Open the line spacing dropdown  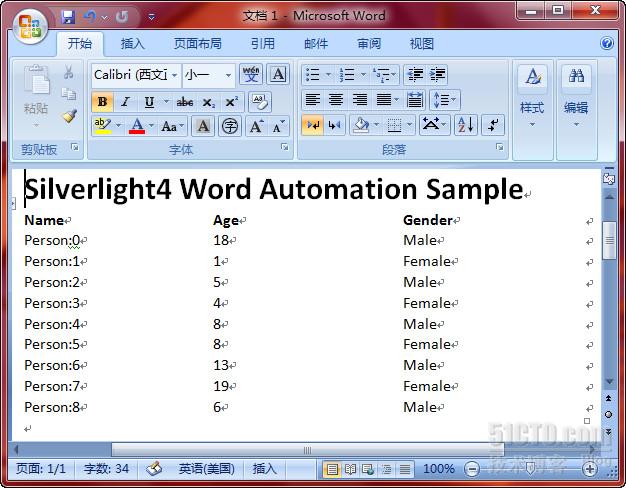click(x=445, y=100)
